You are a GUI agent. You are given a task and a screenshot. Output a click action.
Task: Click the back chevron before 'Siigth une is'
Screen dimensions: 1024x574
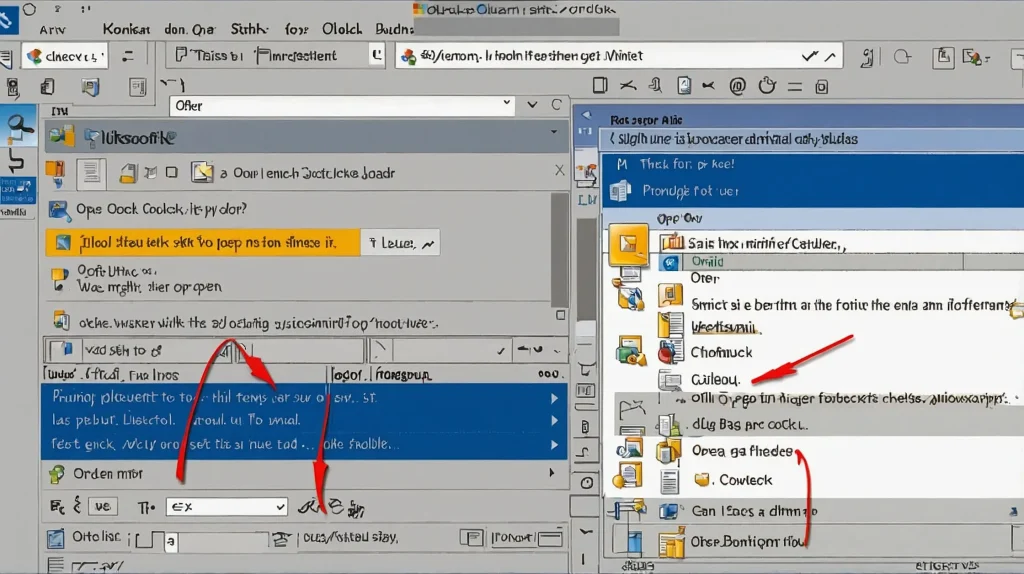(x=612, y=138)
